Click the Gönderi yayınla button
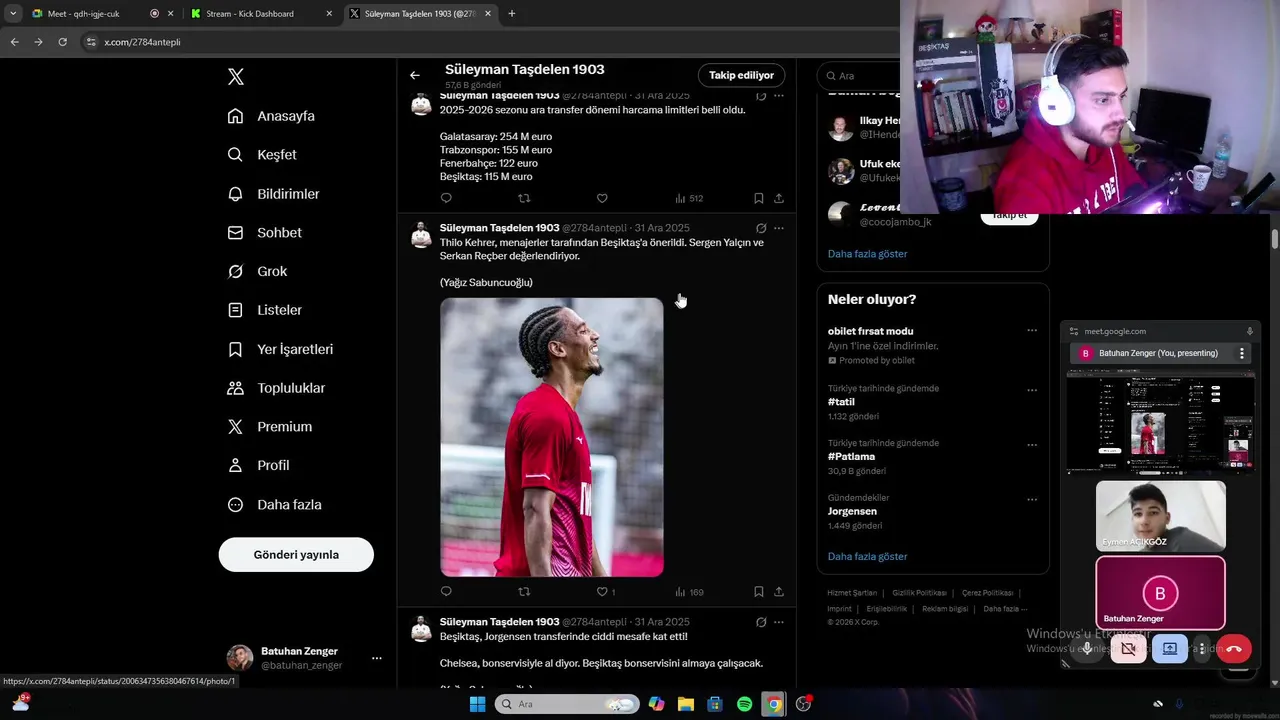Image resolution: width=1280 pixels, height=720 pixels. tap(296, 555)
